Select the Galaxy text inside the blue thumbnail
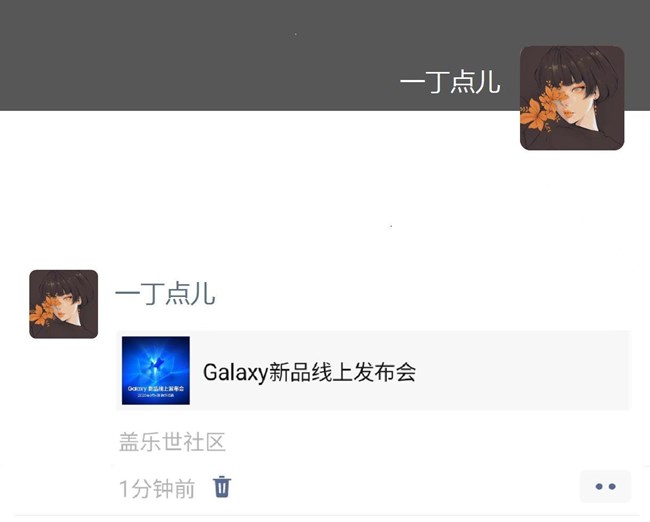Viewport: 650px width, 522px height. pos(137,389)
